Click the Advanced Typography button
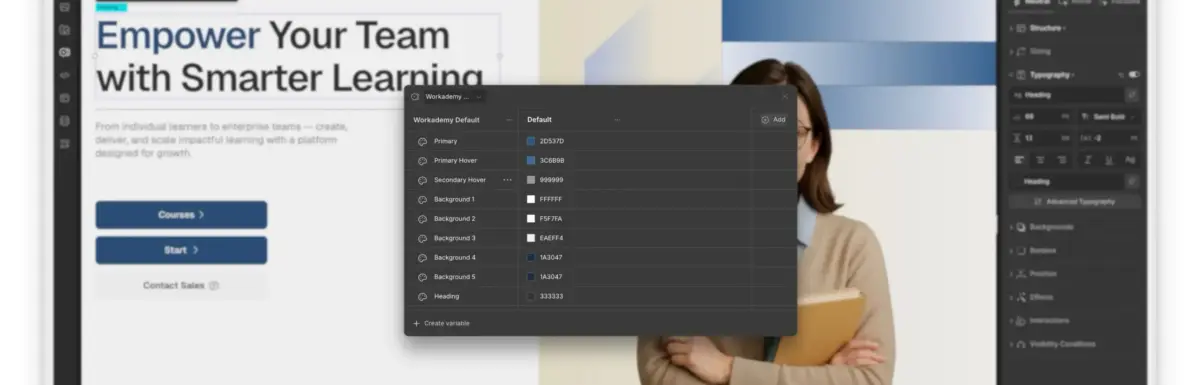Screen dimensions: 1200x385 click(1074, 202)
